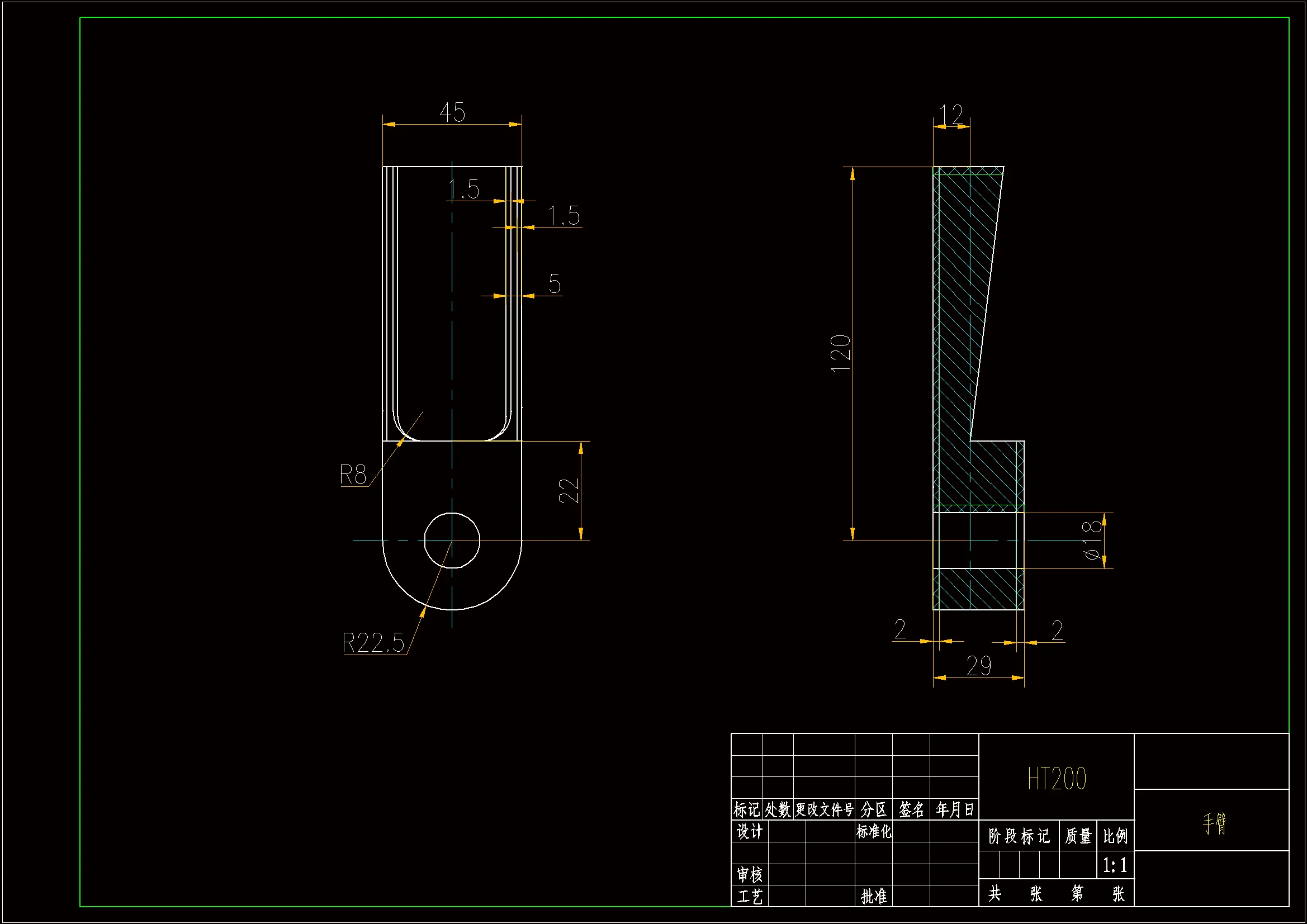
Task: Click the 12 top thickness dimension
Action: pyautogui.click(x=951, y=115)
